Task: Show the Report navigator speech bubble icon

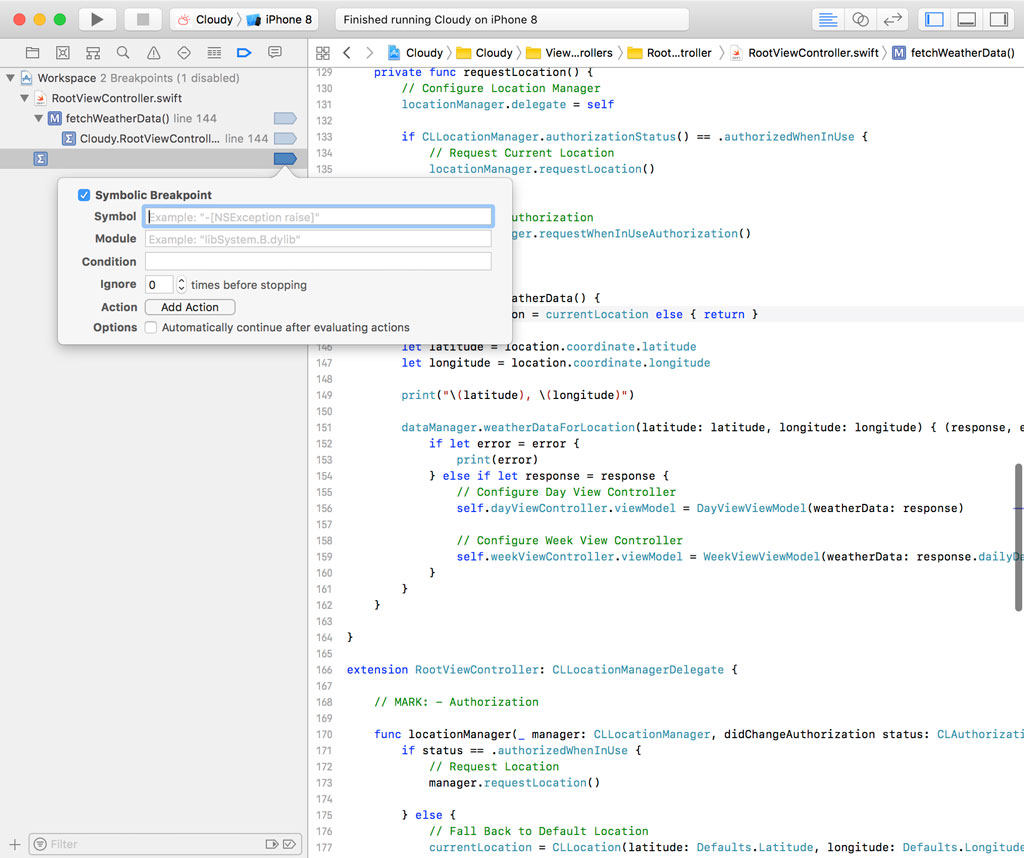Action: coord(275,52)
